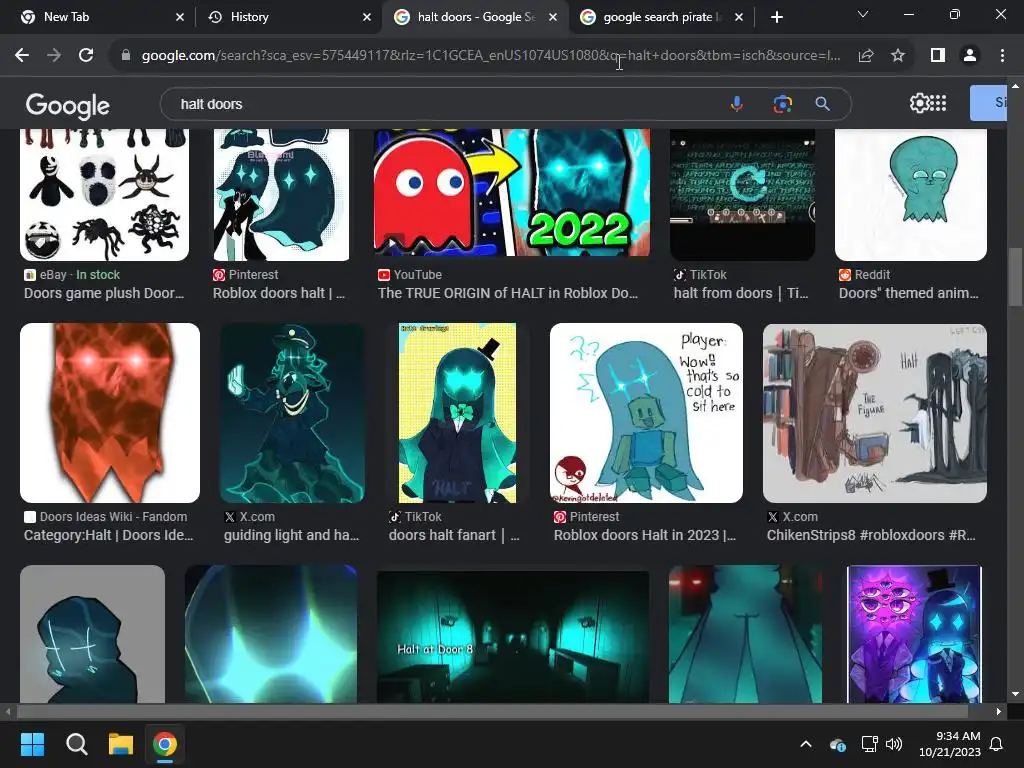Open Pinterest Roblox doors halt link
This screenshot has width=1024, height=768.
pos(279,293)
